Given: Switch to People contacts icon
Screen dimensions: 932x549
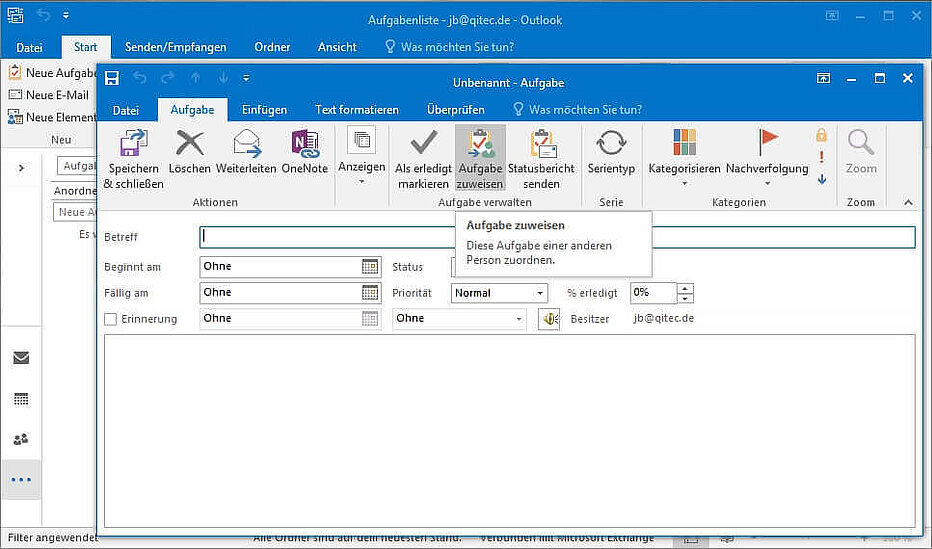Looking at the screenshot, I should click(x=21, y=440).
